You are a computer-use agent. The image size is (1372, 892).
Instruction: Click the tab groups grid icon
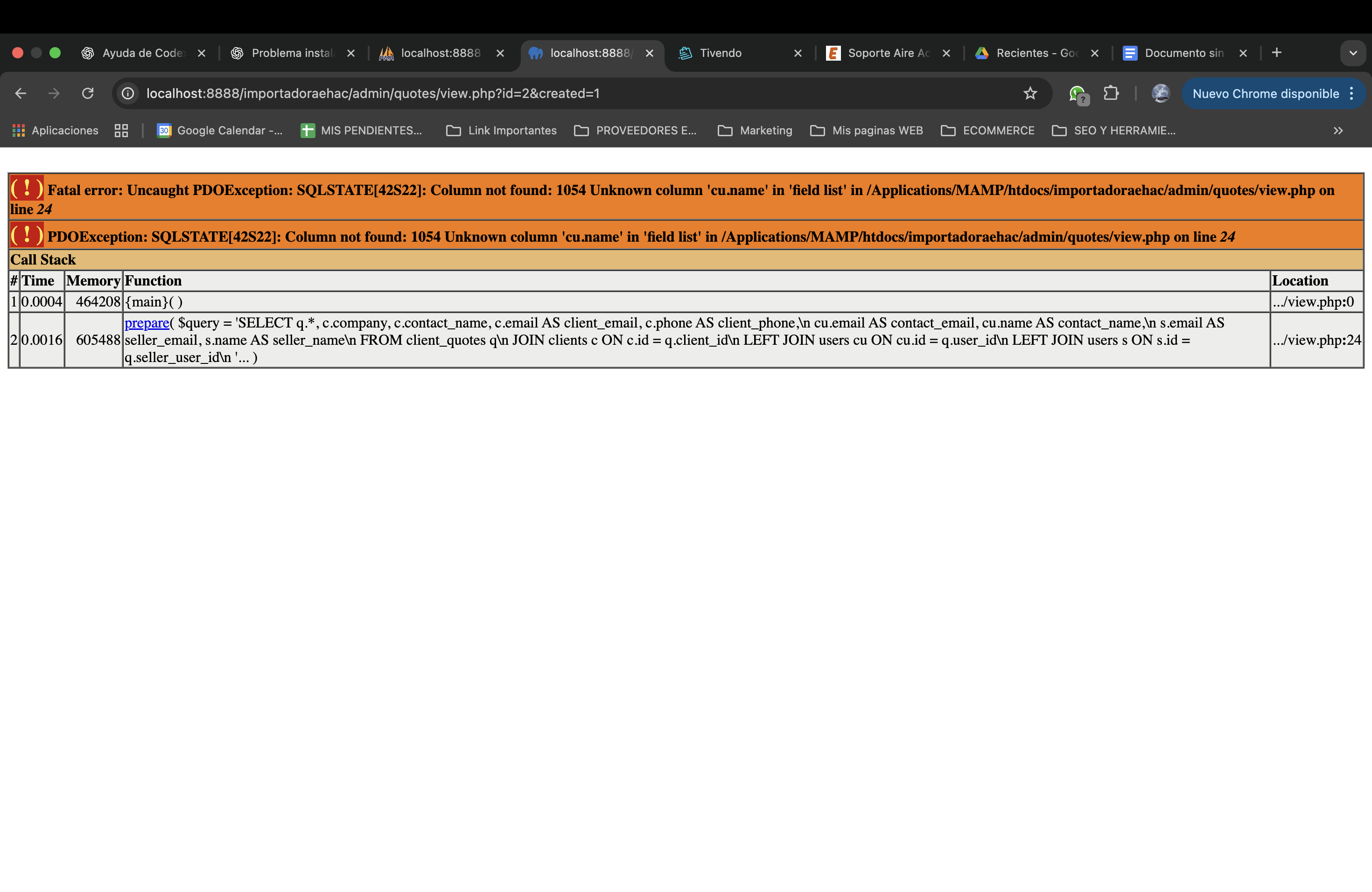click(121, 131)
